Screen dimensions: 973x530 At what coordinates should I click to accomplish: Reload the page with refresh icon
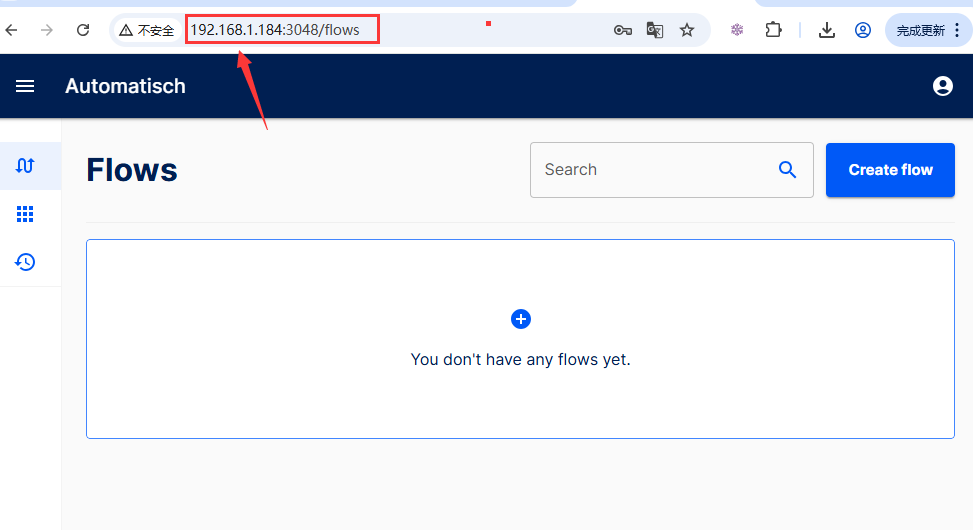click(x=83, y=30)
